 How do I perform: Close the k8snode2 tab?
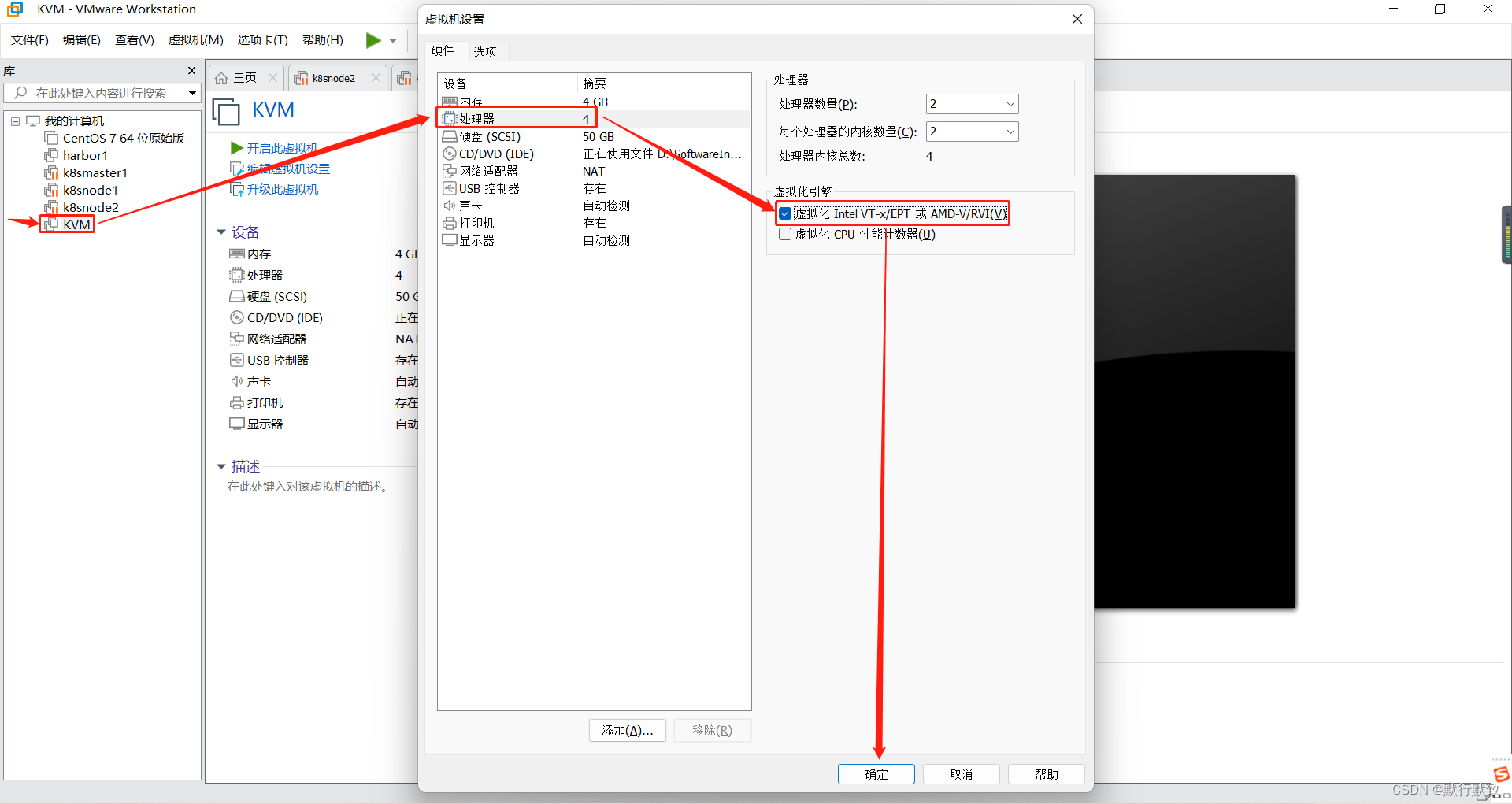(376, 78)
